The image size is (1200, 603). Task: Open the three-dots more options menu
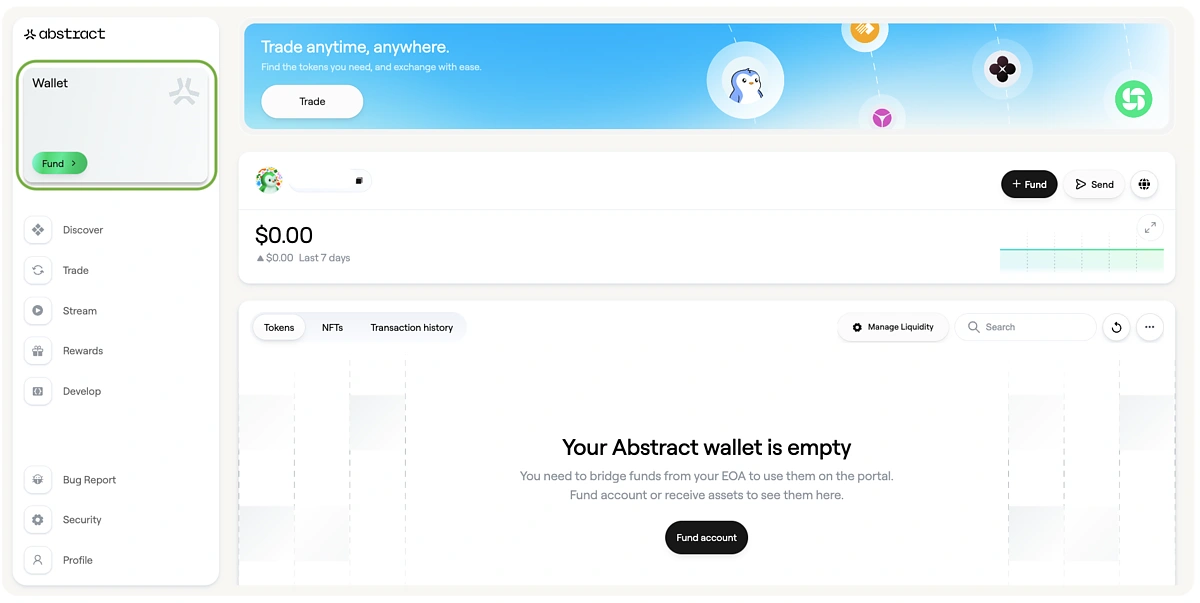click(x=1149, y=327)
